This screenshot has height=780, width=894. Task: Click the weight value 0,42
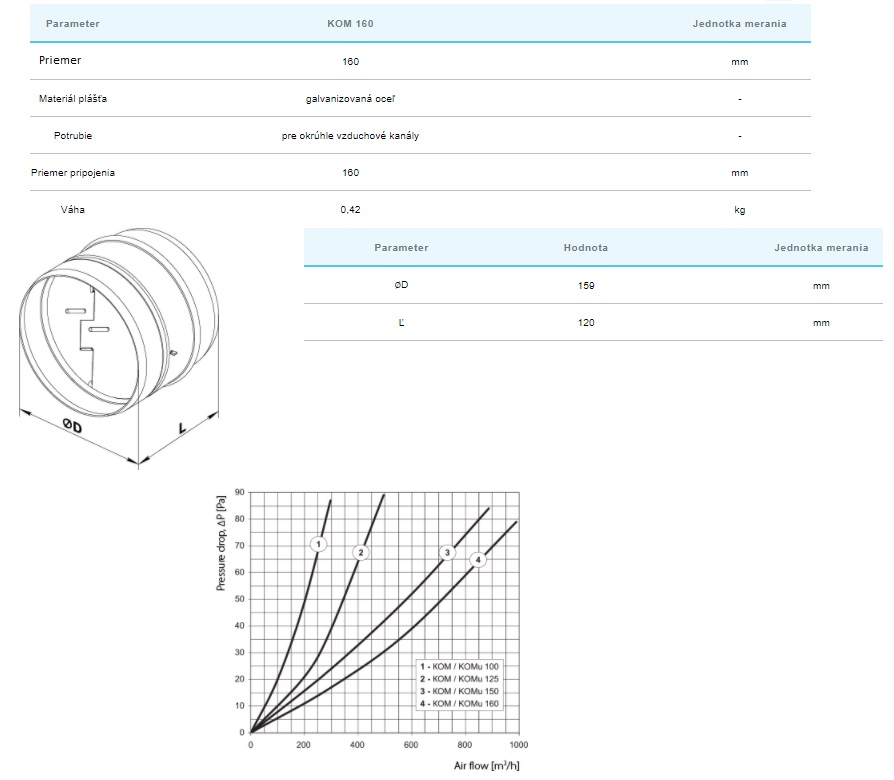click(x=350, y=210)
